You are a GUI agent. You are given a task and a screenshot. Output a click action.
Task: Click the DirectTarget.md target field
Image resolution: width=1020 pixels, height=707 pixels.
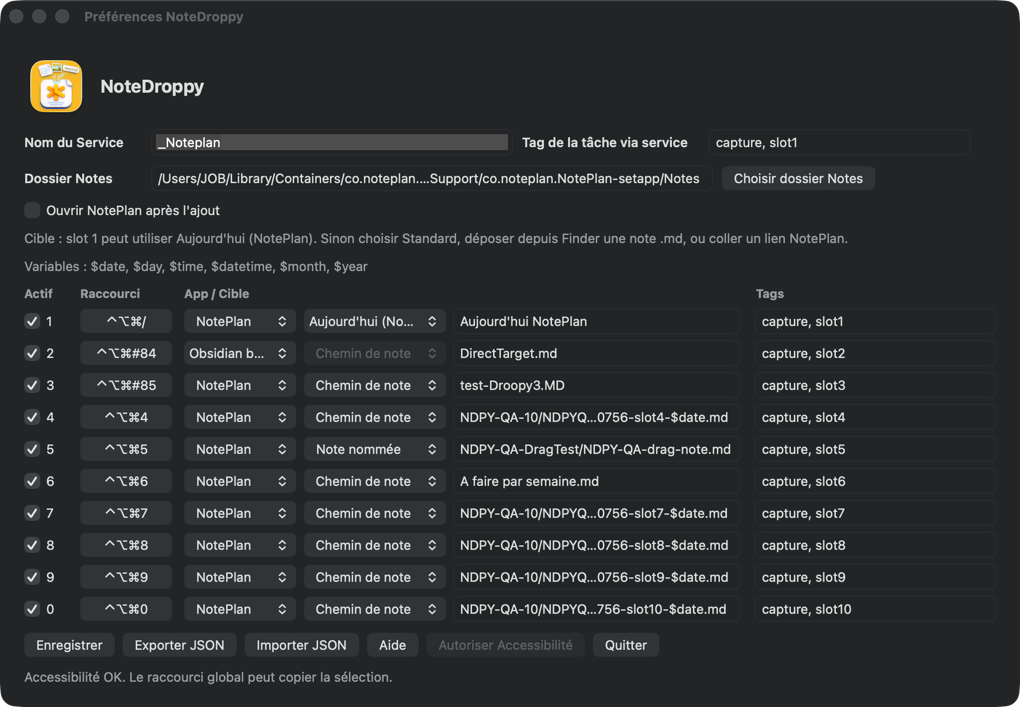point(597,353)
